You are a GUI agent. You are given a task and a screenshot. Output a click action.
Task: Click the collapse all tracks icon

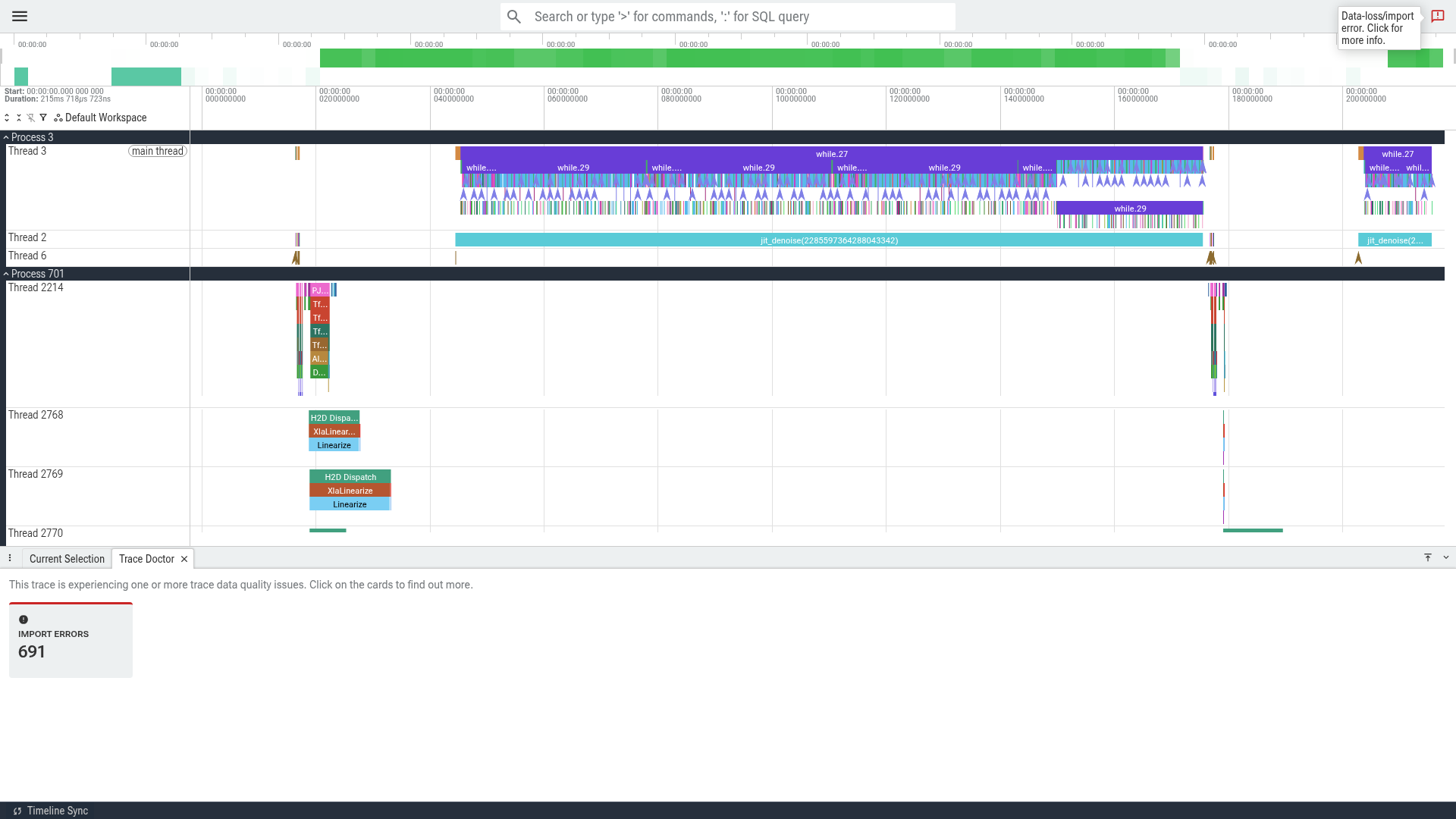point(19,118)
